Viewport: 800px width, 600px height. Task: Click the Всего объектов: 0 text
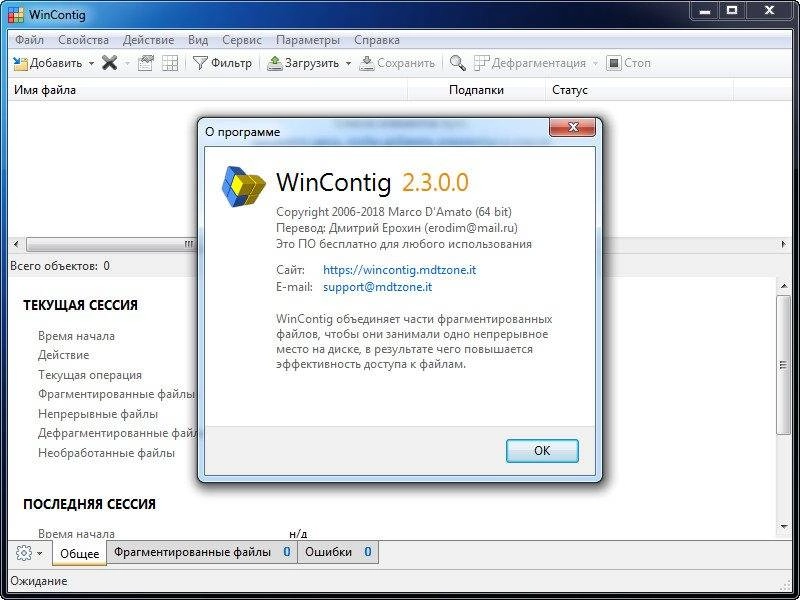pyautogui.click(x=60, y=266)
